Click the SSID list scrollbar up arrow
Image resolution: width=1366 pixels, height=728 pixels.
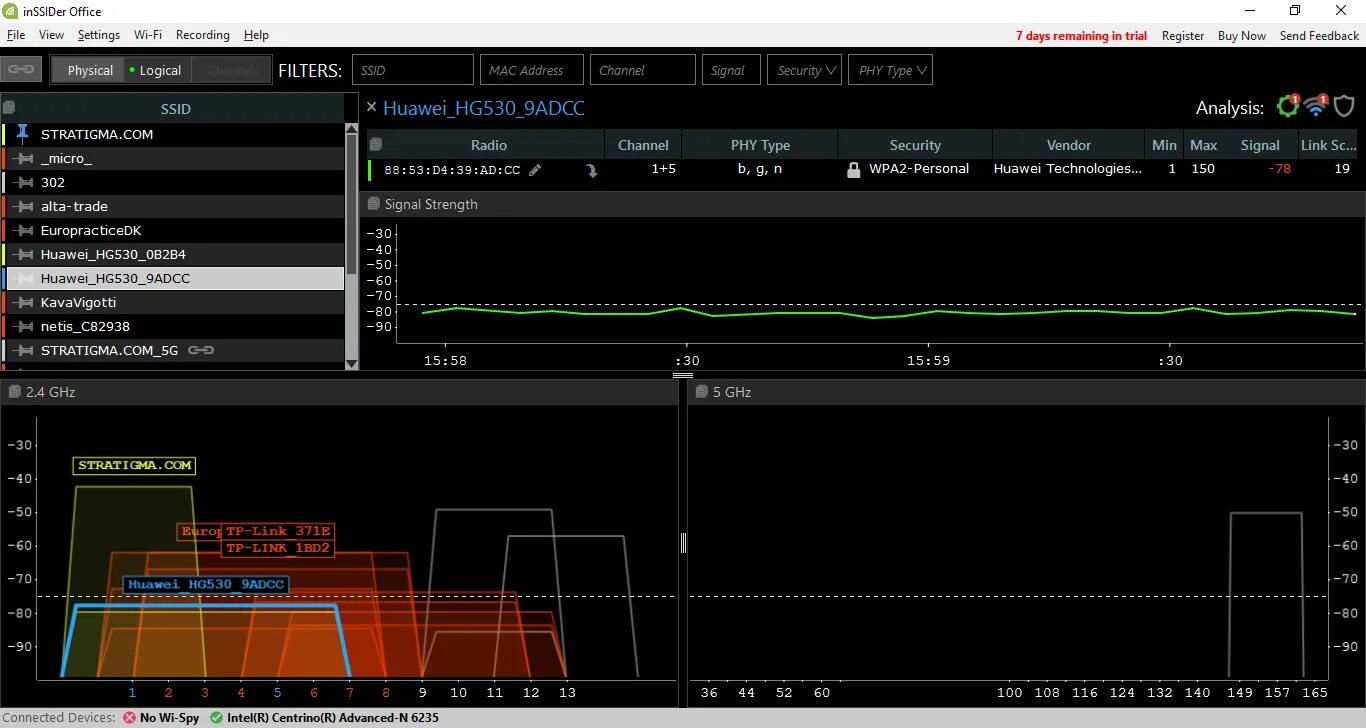[x=351, y=128]
